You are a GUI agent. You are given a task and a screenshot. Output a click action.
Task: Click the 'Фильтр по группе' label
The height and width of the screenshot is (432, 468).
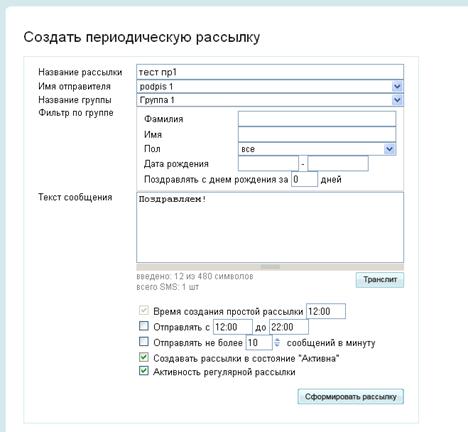click(x=76, y=113)
